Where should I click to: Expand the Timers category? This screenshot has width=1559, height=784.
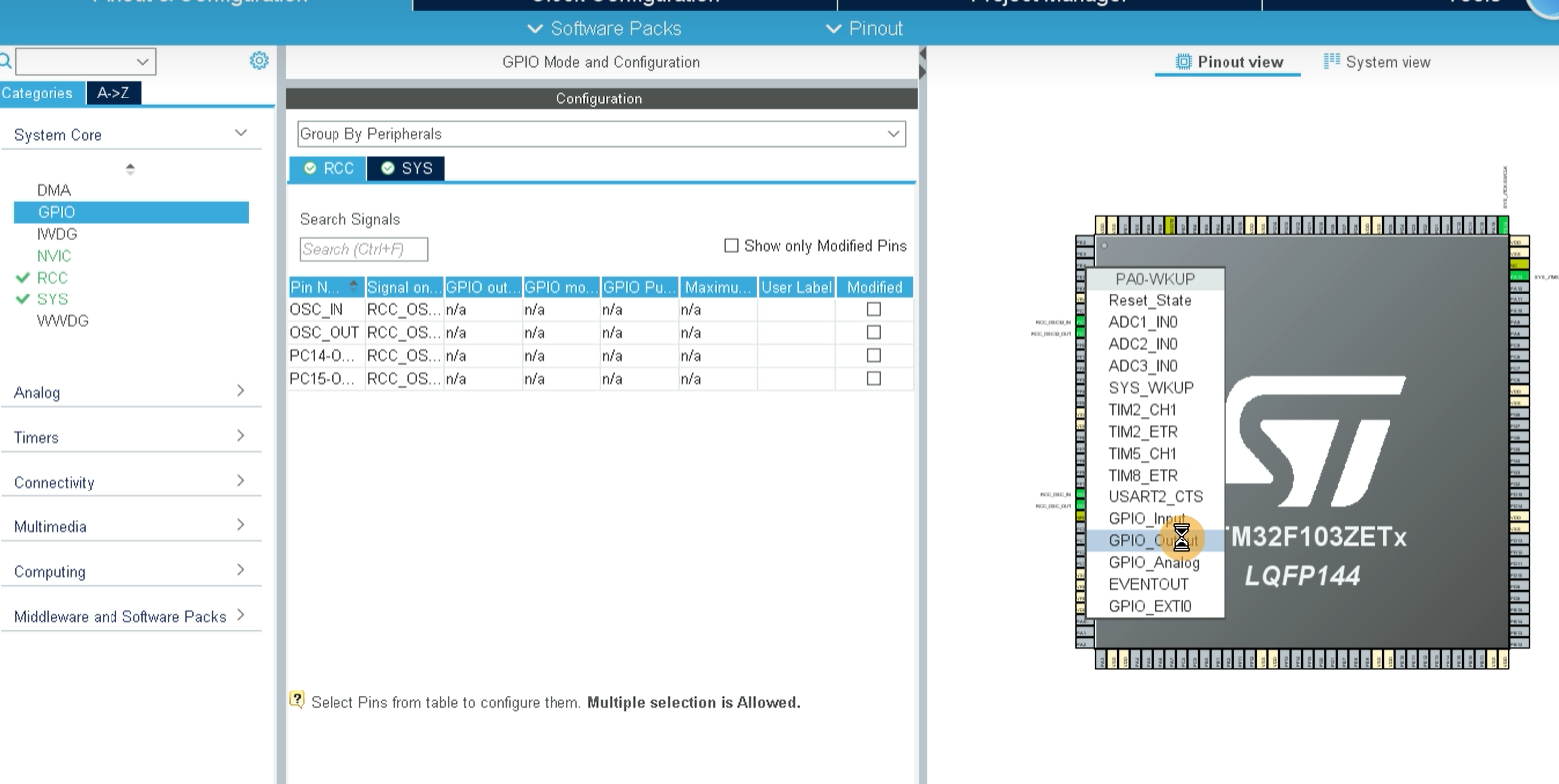pyautogui.click(x=240, y=436)
